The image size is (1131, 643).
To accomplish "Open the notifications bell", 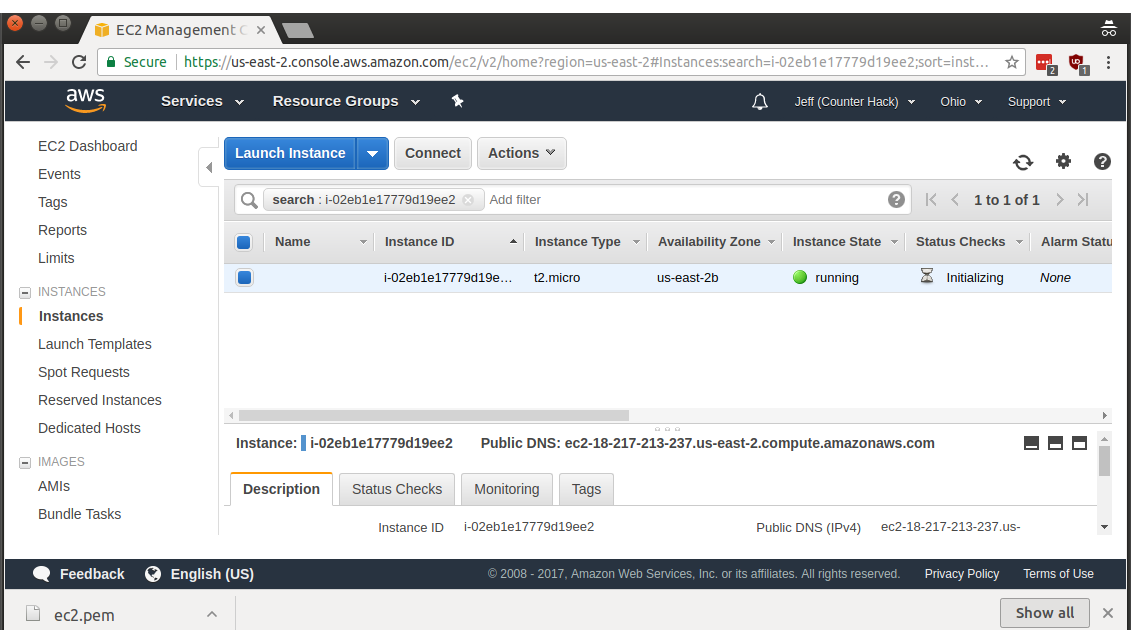I will tap(760, 102).
